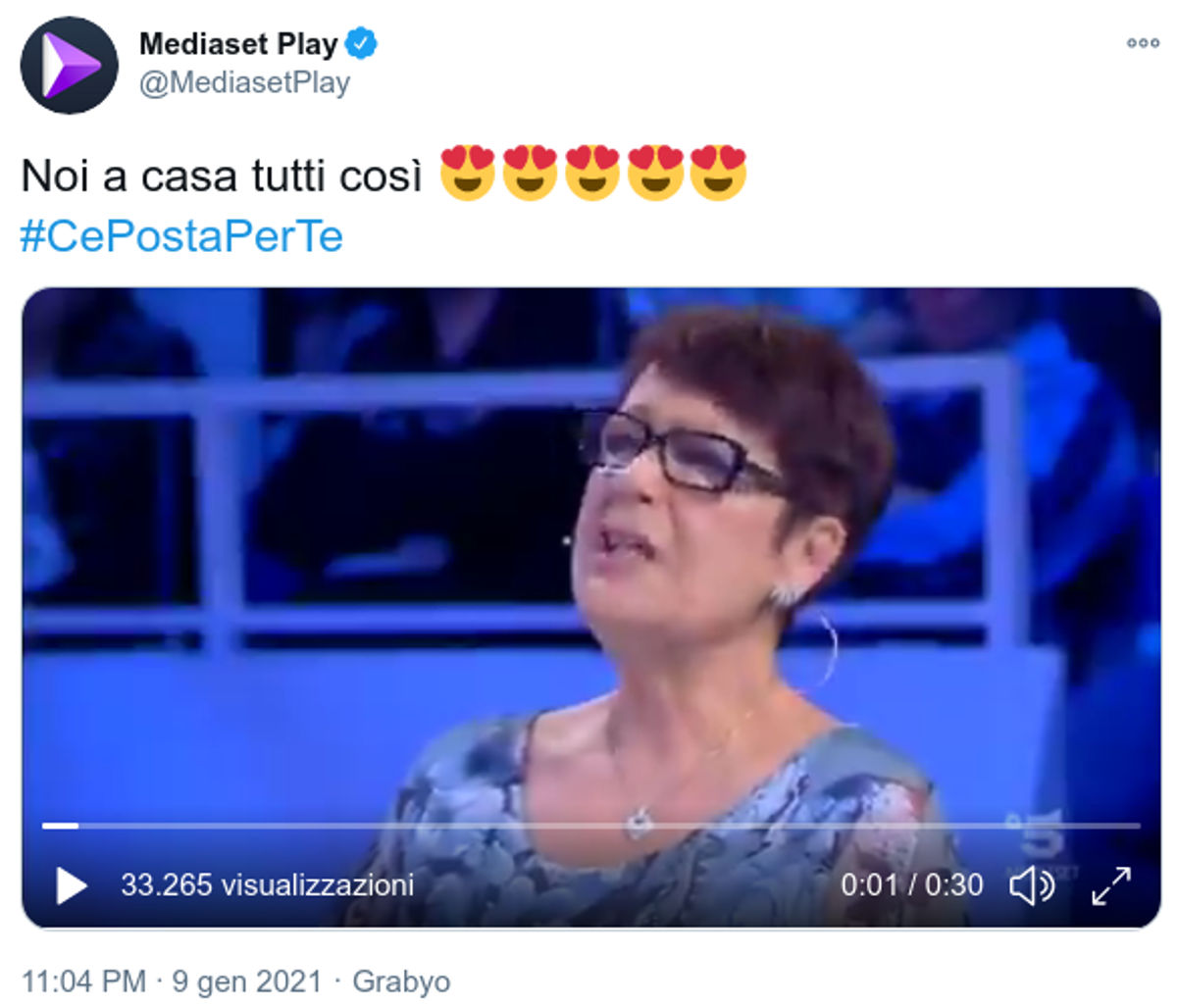
Task: Click the blue verified badge
Action: click(x=361, y=44)
